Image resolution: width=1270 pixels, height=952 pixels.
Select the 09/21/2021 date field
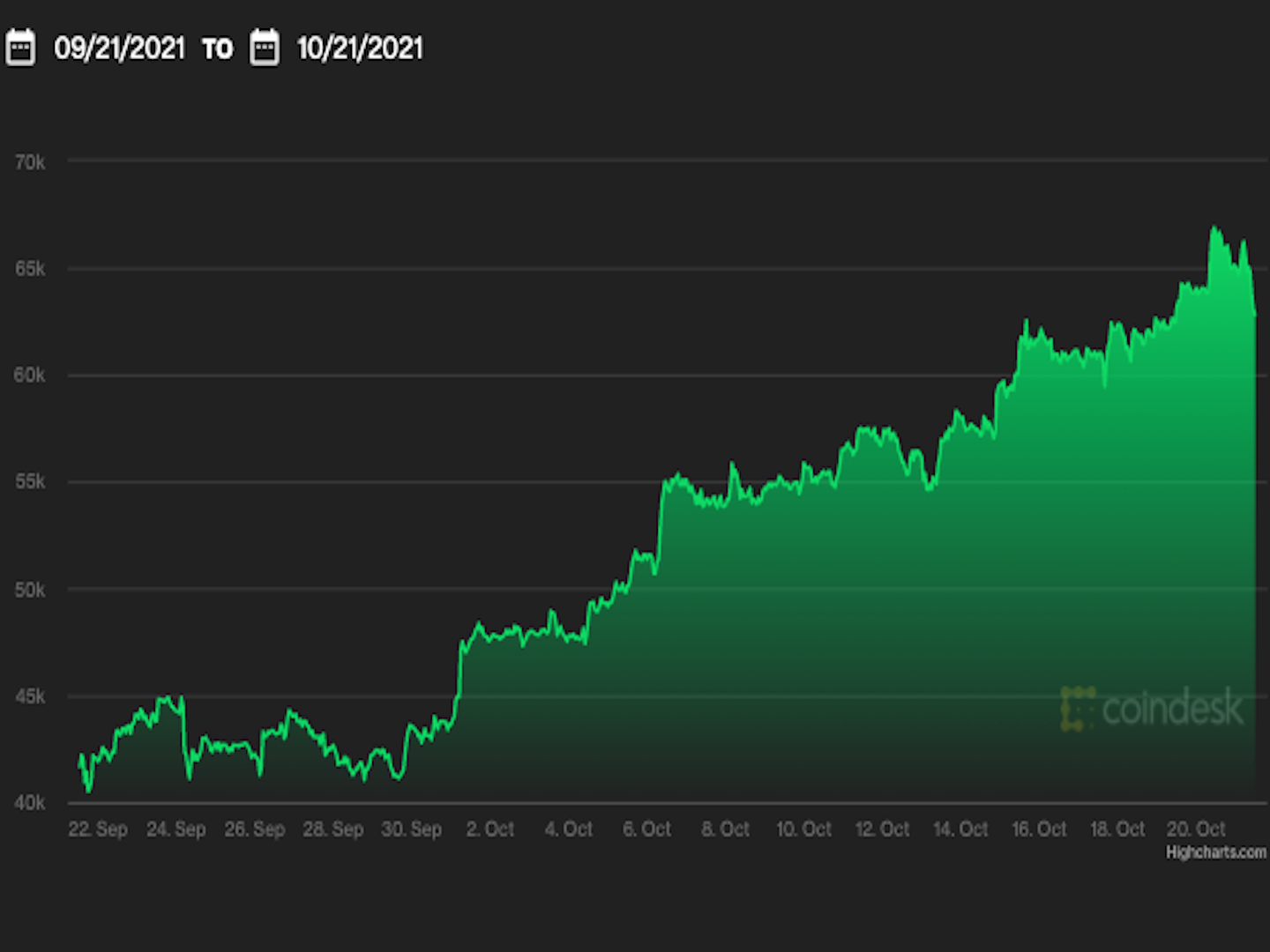pos(121,48)
